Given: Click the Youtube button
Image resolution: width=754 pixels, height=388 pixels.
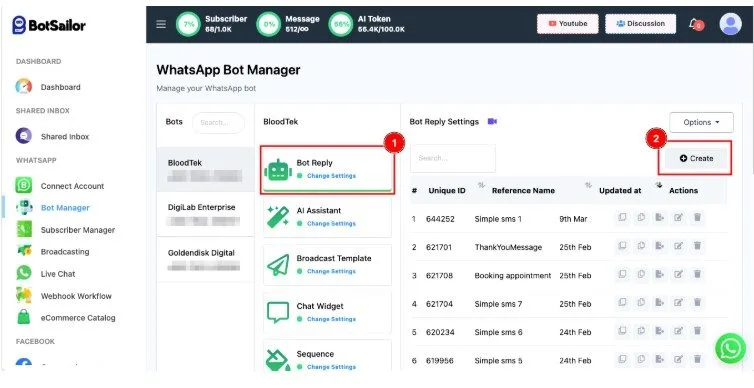Looking at the screenshot, I should pos(567,24).
